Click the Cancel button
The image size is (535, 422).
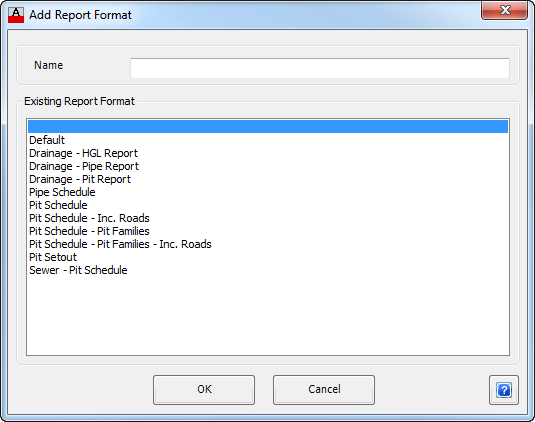click(x=324, y=390)
